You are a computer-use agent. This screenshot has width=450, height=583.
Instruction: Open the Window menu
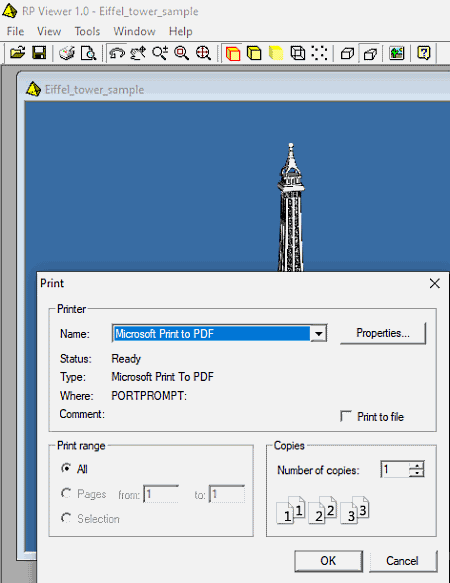tap(134, 31)
